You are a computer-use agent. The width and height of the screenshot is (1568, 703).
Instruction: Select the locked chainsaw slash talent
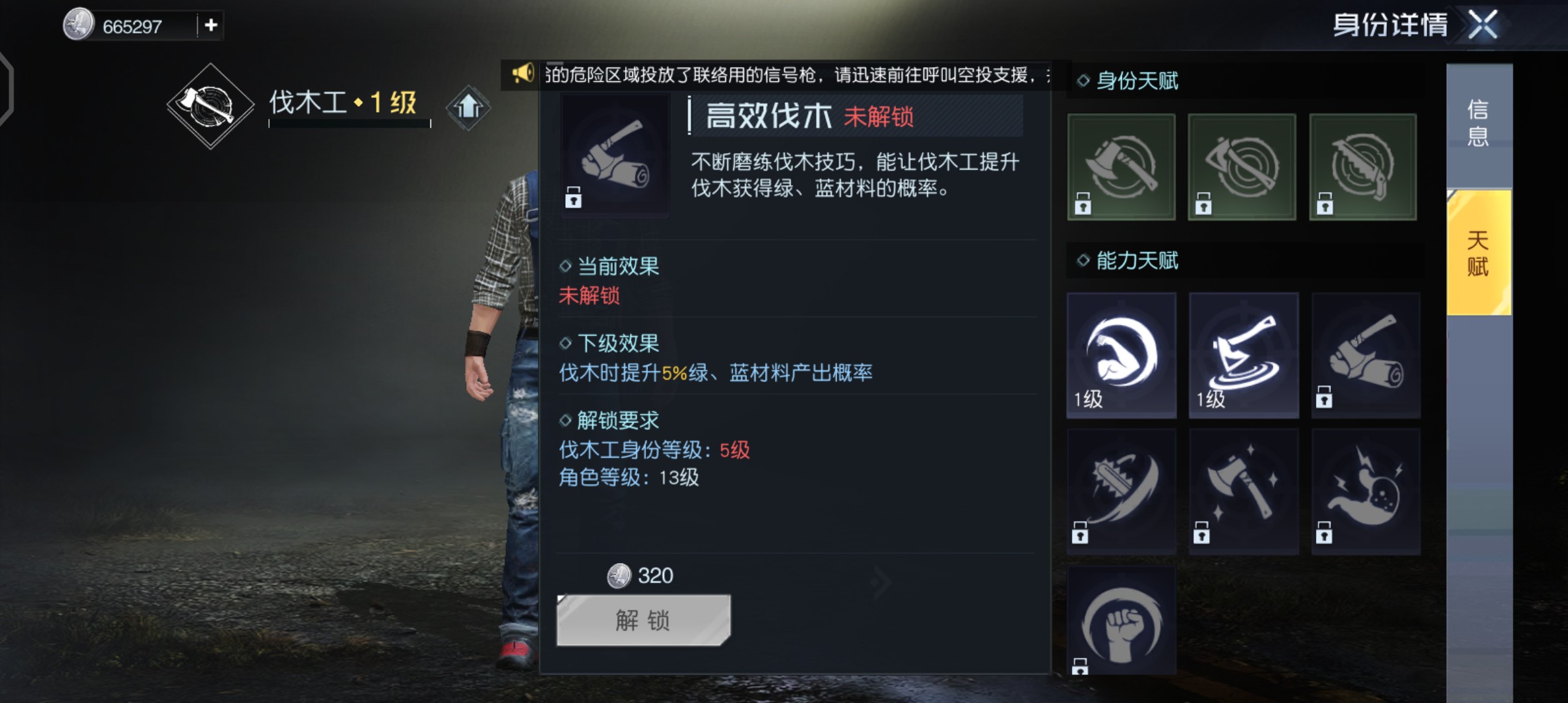tap(1121, 491)
